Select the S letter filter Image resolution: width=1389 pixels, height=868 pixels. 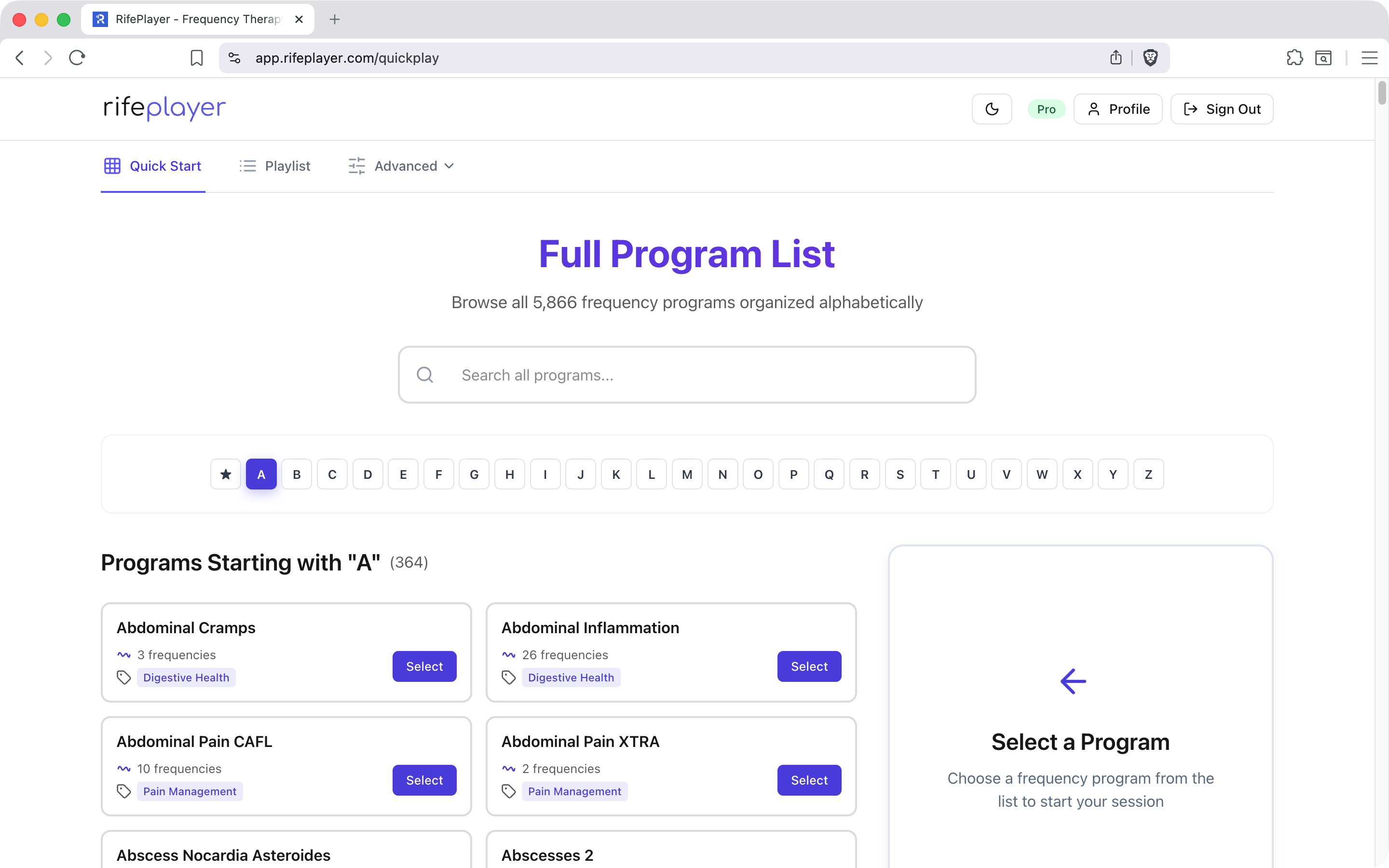(x=900, y=474)
